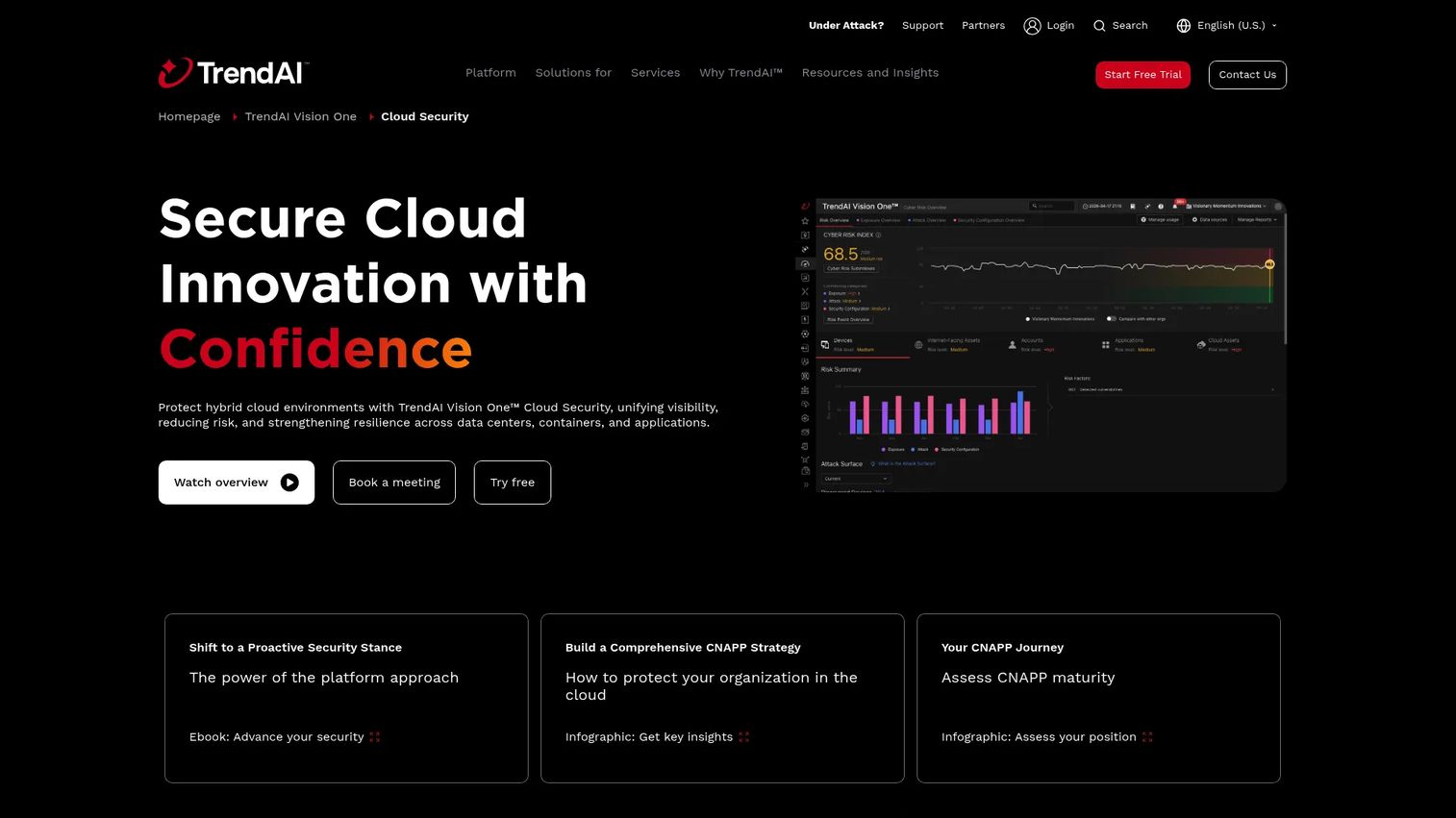Viewport: 1456px width, 818px height.
Task: Open search via the magnifier icon
Action: 1099,26
